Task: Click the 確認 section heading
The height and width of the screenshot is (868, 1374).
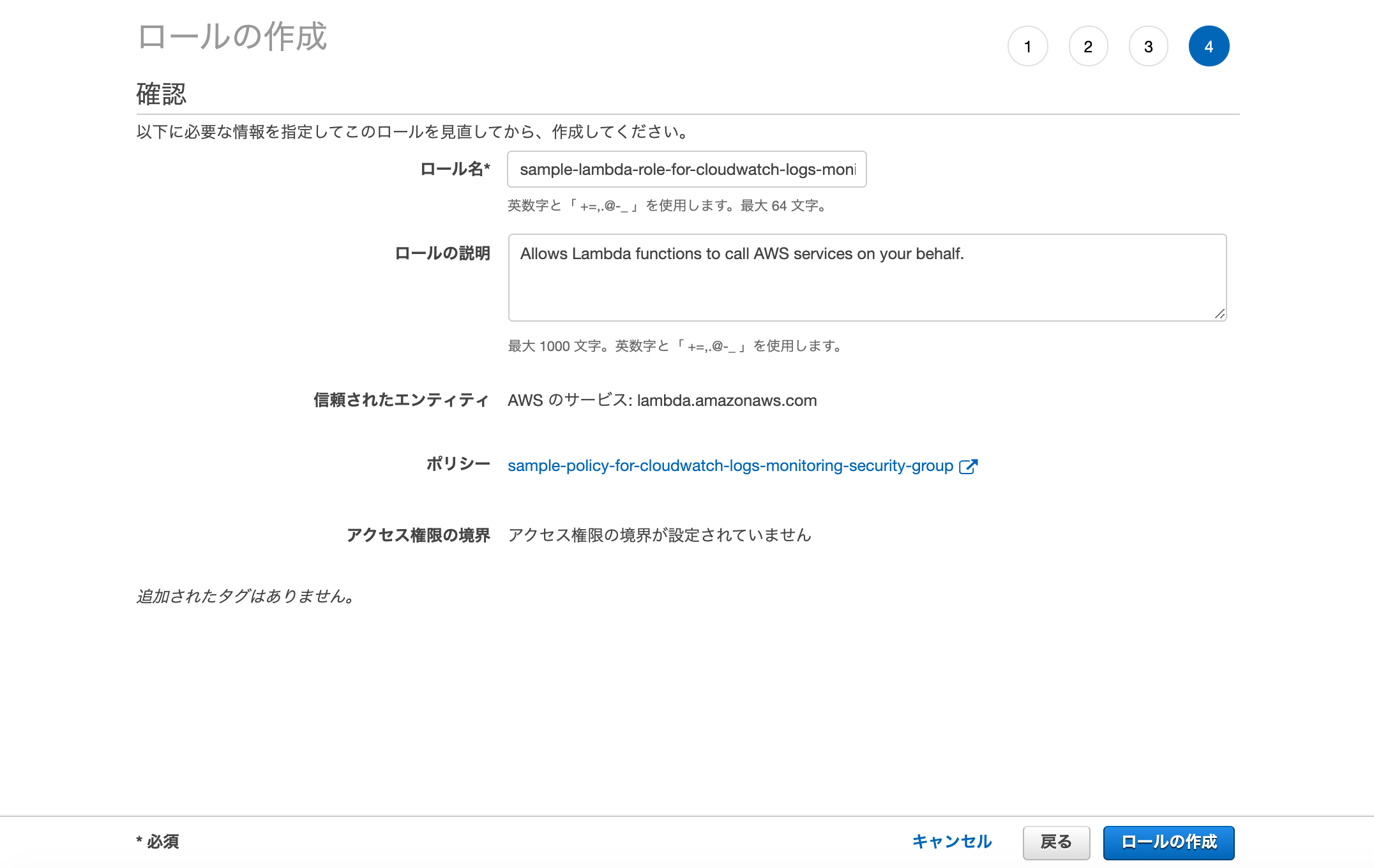Action: pyautogui.click(x=162, y=94)
